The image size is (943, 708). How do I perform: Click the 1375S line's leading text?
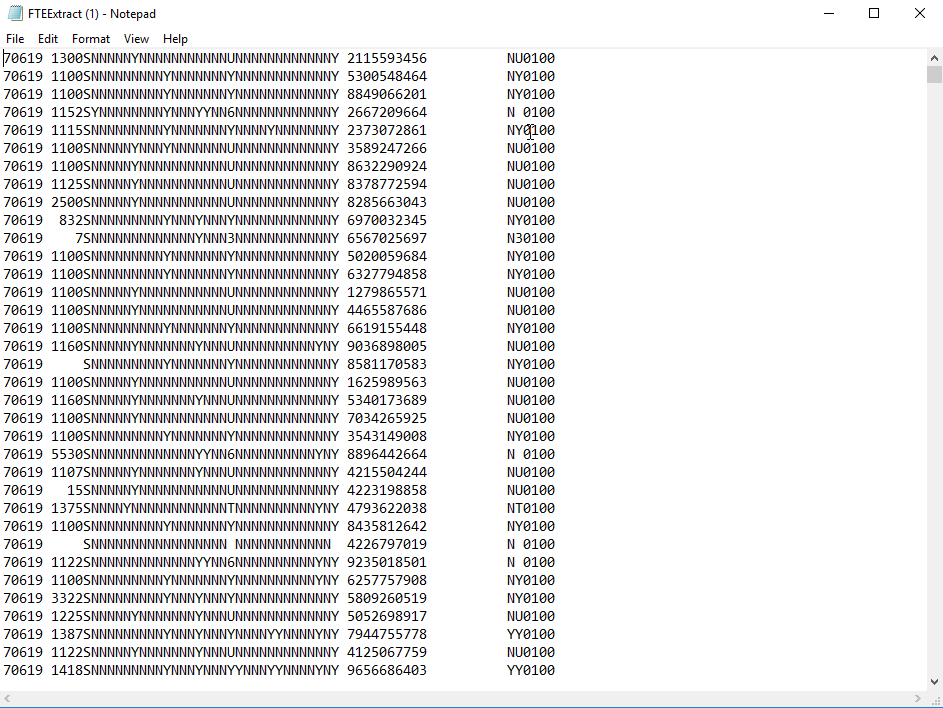tap(171, 508)
